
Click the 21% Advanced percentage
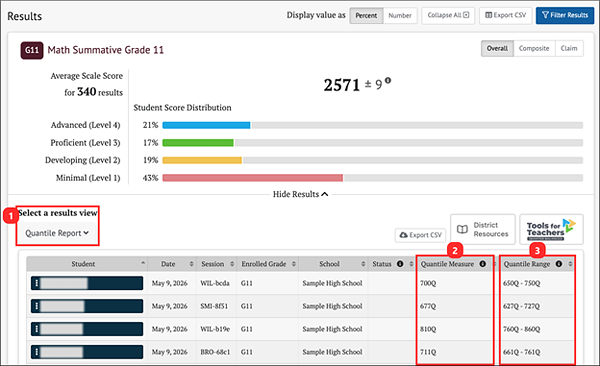coord(150,125)
